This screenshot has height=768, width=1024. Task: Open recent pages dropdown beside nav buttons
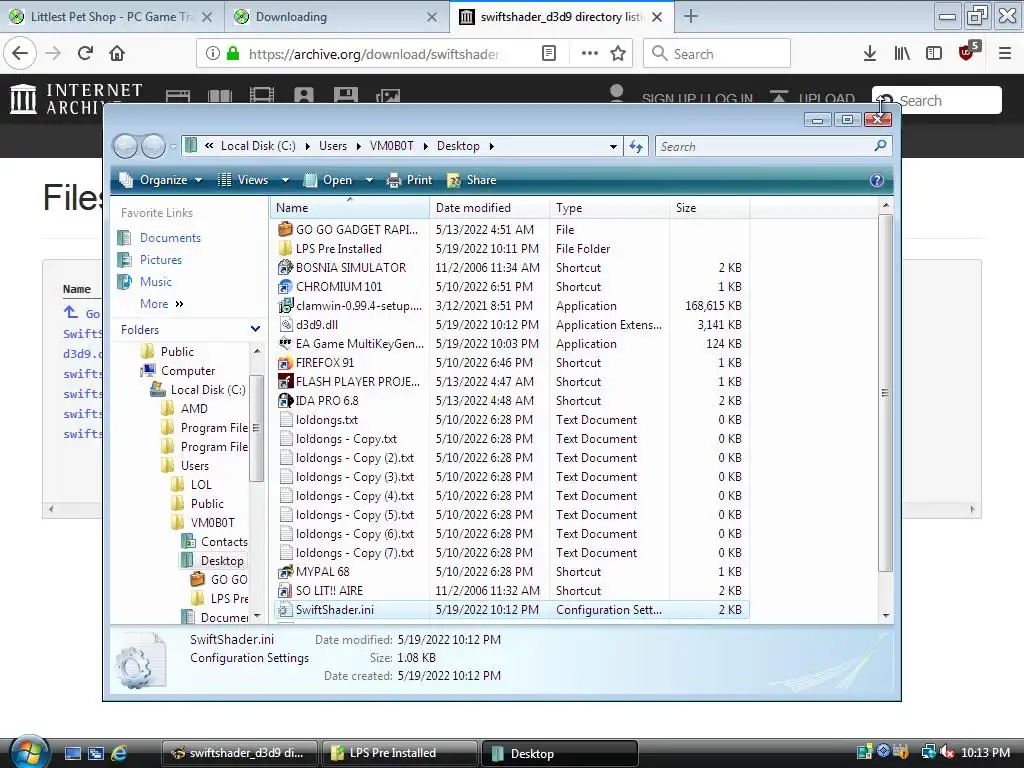pos(172,146)
